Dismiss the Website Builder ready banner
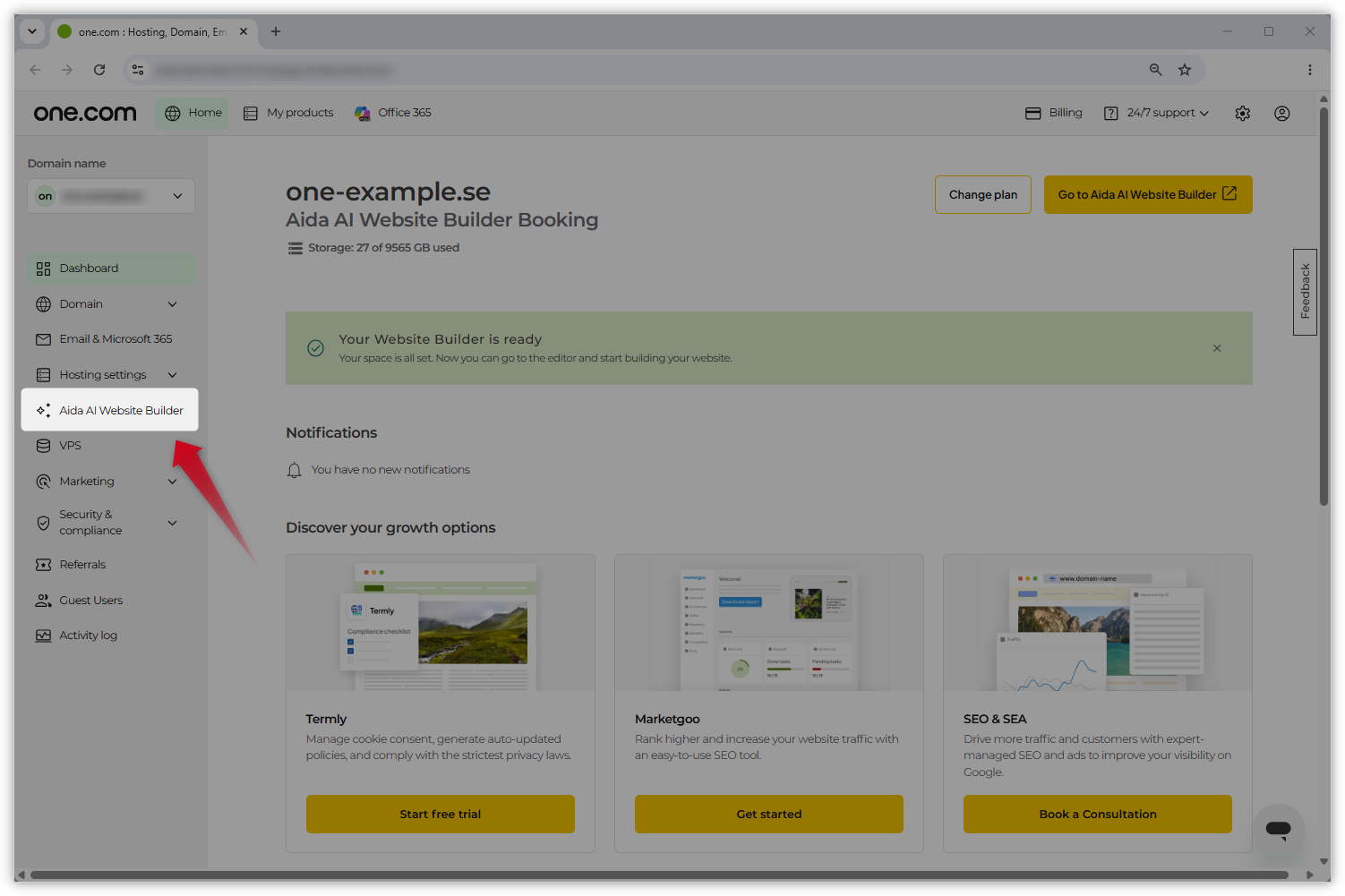Viewport: 1345px width, 896px height. [1217, 348]
